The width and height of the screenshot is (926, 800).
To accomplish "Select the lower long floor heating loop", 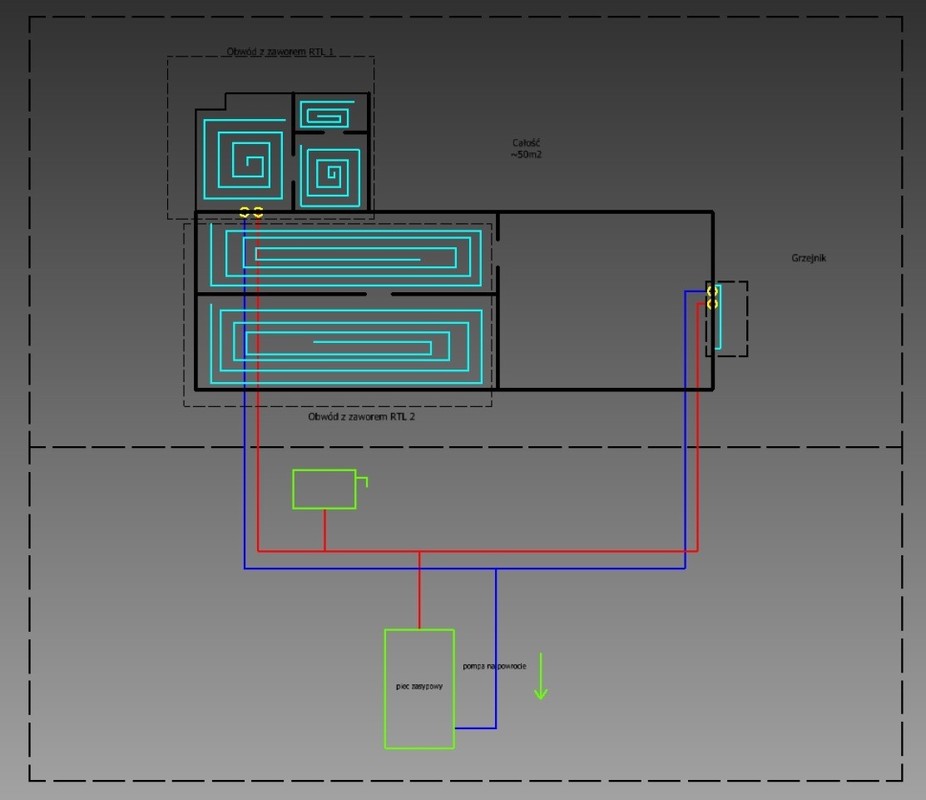I will coord(346,342).
